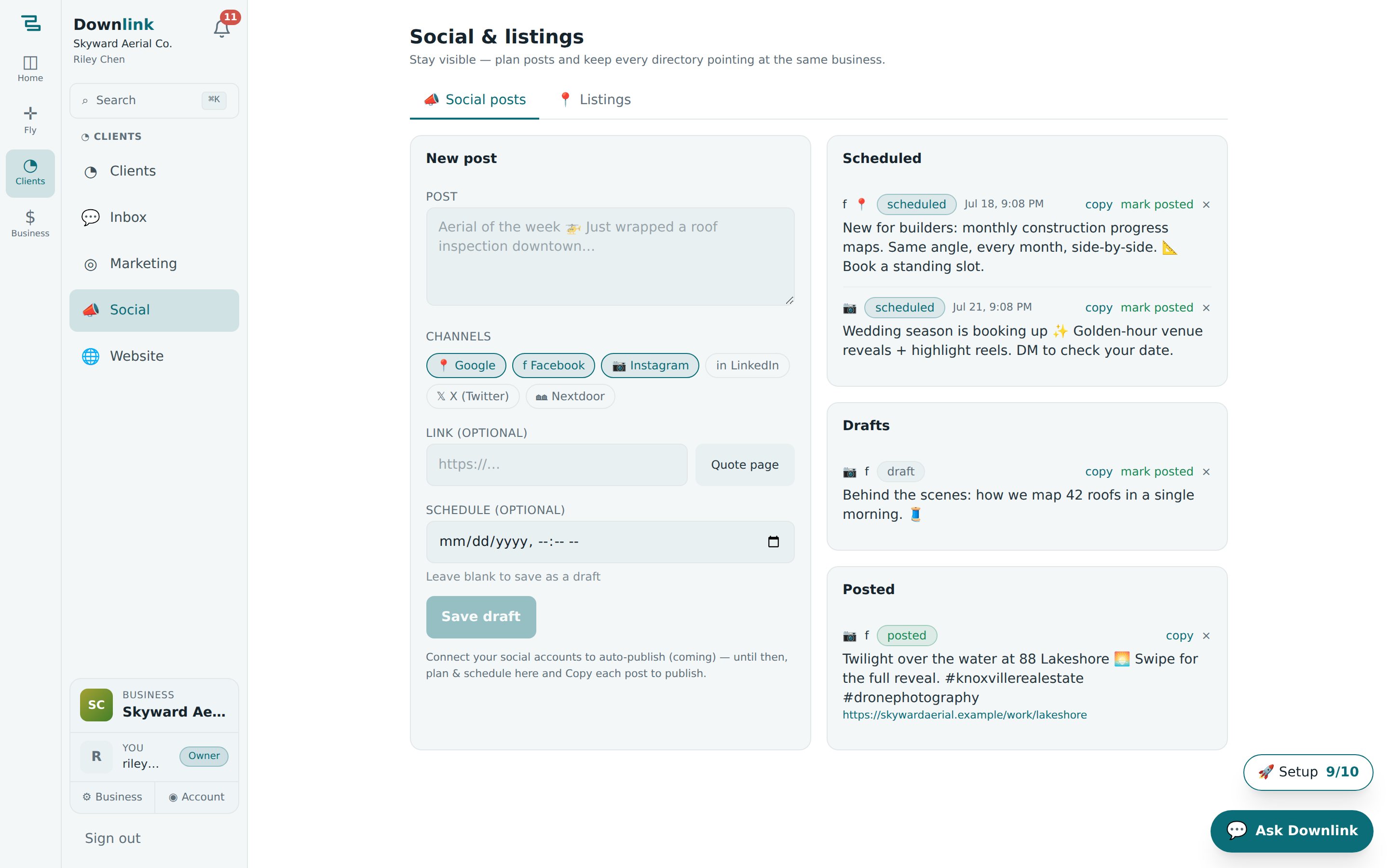Open Website in the sidebar
This screenshot has height=868, width=1389.
pyautogui.click(x=154, y=356)
